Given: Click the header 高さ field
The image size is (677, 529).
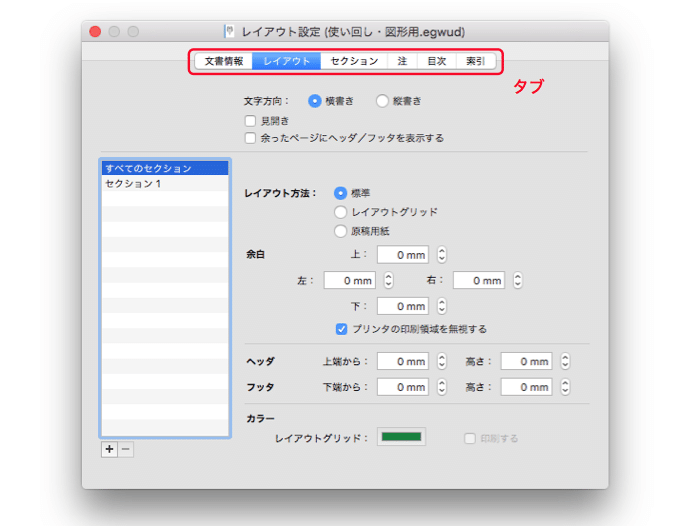Looking at the screenshot, I should pyautogui.click(x=526, y=361).
